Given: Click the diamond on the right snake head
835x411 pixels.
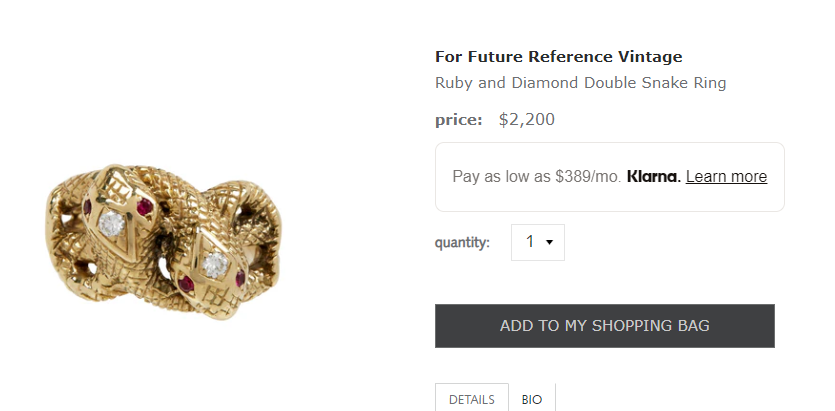Looking at the screenshot, I should click(x=214, y=263).
